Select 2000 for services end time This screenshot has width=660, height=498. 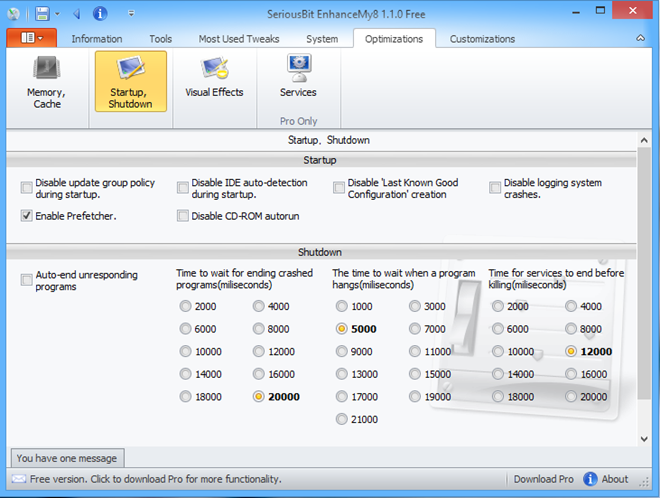click(498, 306)
